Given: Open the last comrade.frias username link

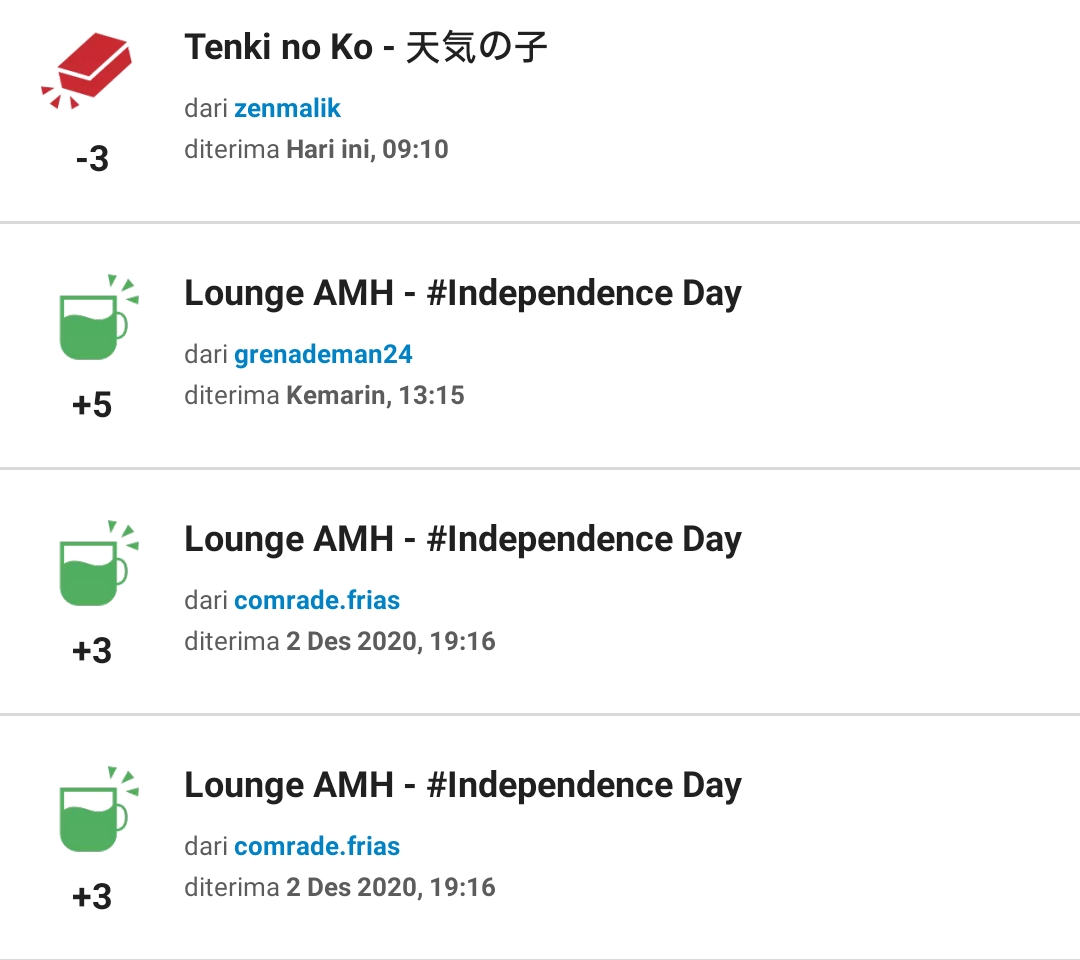Looking at the screenshot, I should click(317, 846).
